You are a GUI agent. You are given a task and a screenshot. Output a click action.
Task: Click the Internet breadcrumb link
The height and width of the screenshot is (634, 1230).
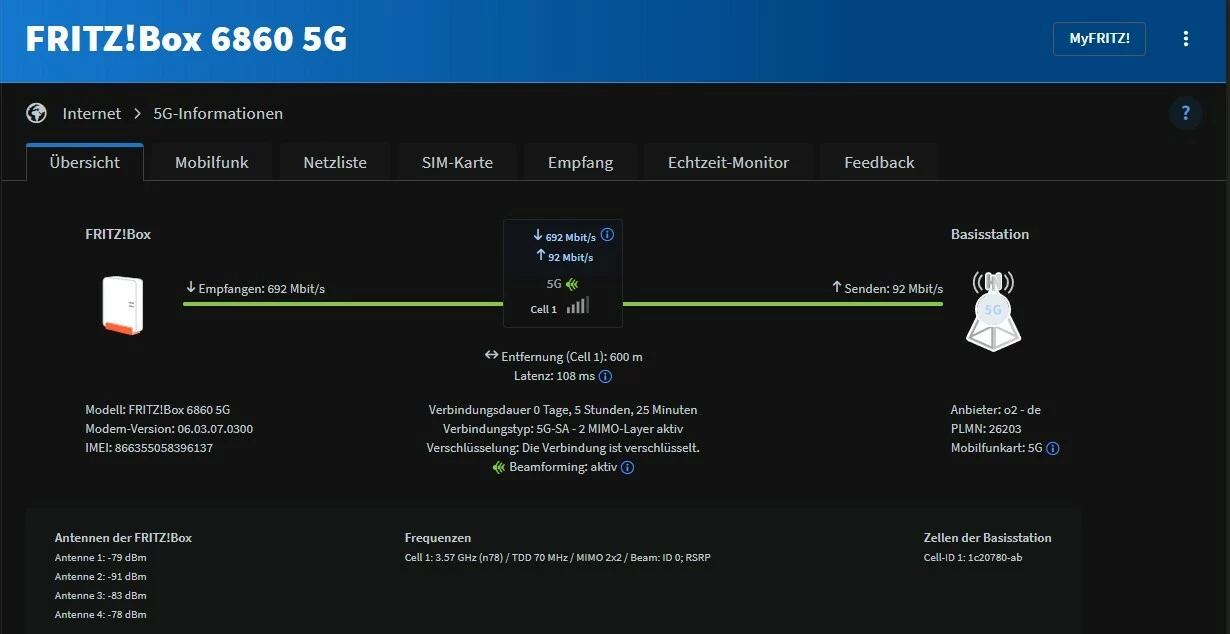(92, 114)
